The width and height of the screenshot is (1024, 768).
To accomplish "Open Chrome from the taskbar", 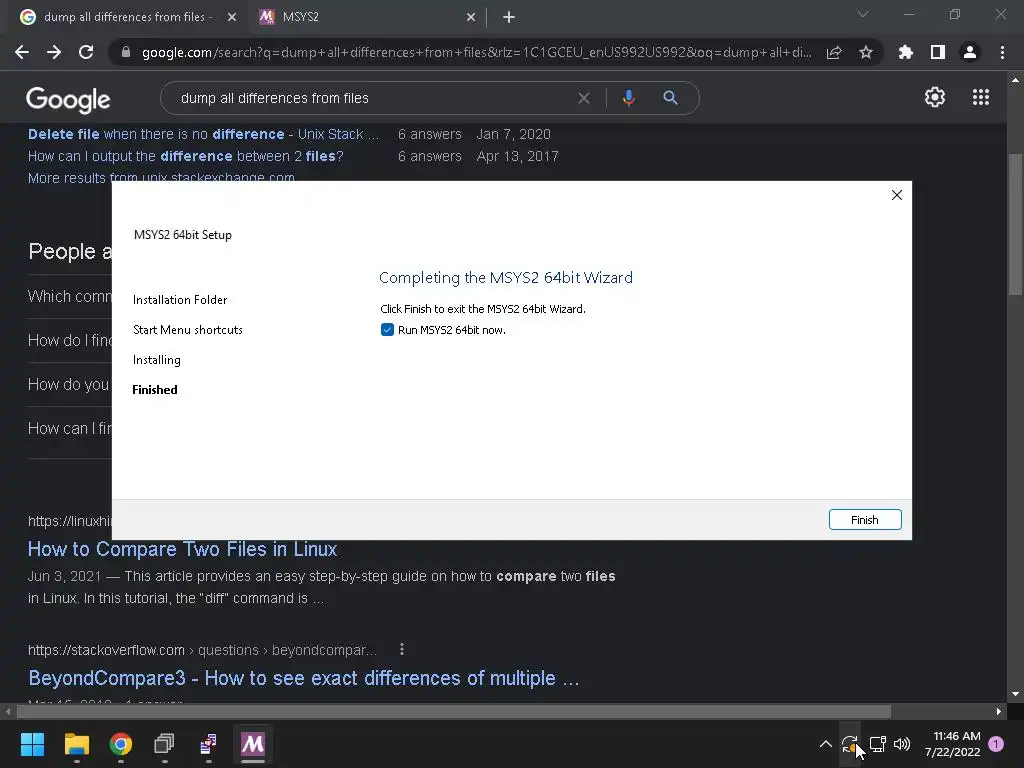I will click(x=121, y=744).
